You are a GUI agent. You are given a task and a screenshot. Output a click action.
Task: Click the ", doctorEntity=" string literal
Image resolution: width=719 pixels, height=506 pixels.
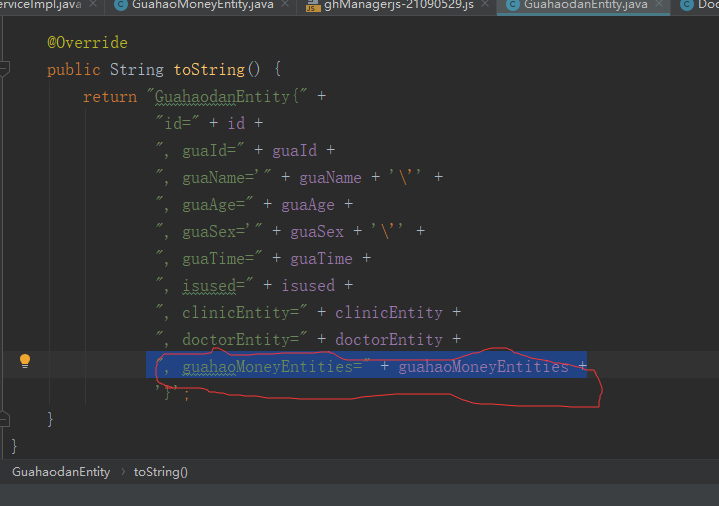coord(232,340)
